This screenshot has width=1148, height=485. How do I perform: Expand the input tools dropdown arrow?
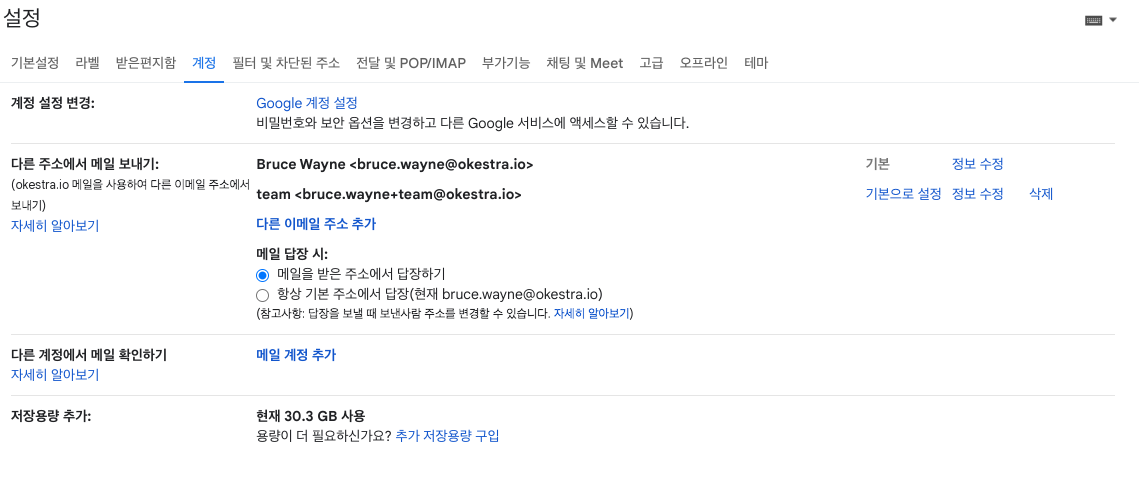1114,21
